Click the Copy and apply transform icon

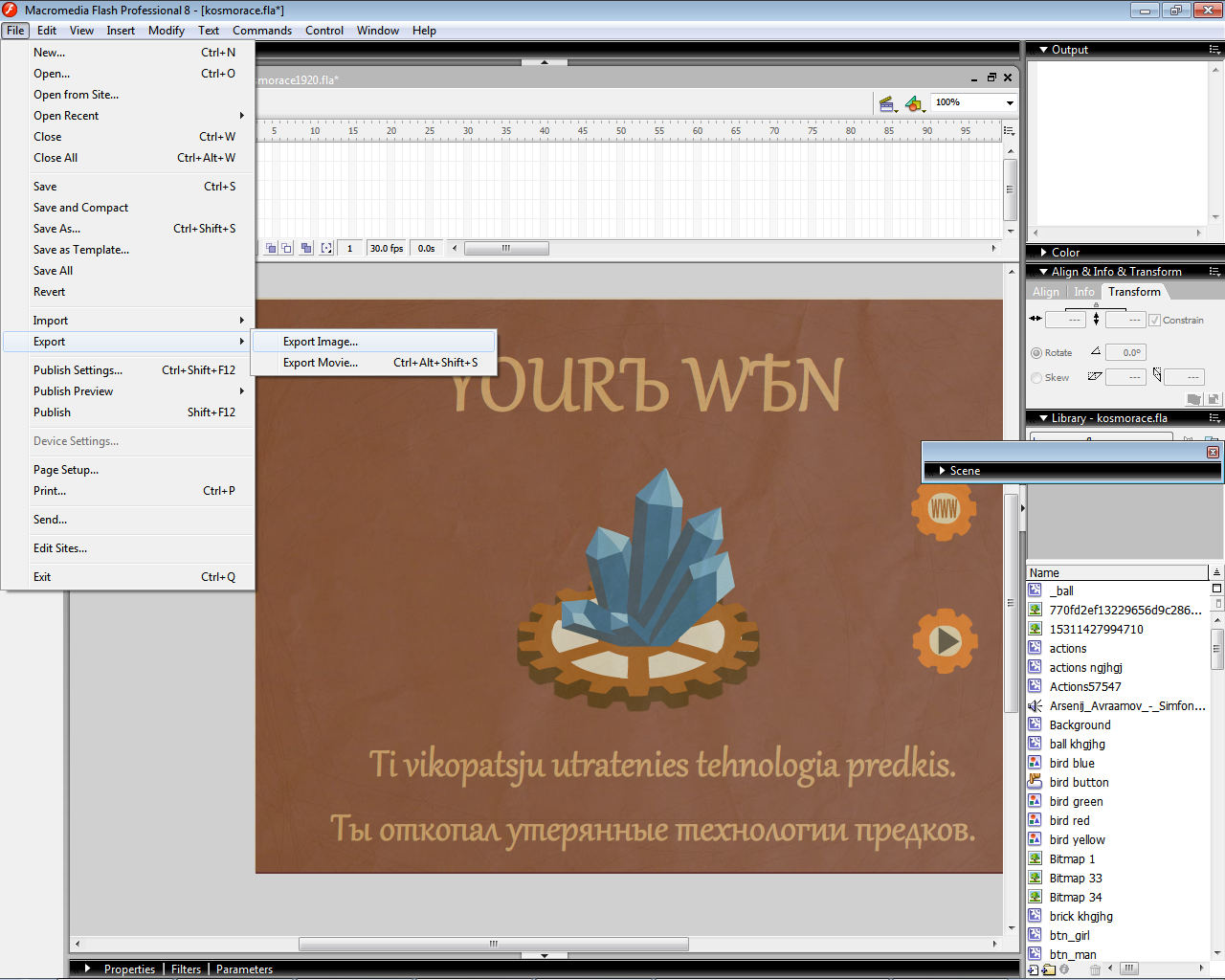click(x=1193, y=399)
